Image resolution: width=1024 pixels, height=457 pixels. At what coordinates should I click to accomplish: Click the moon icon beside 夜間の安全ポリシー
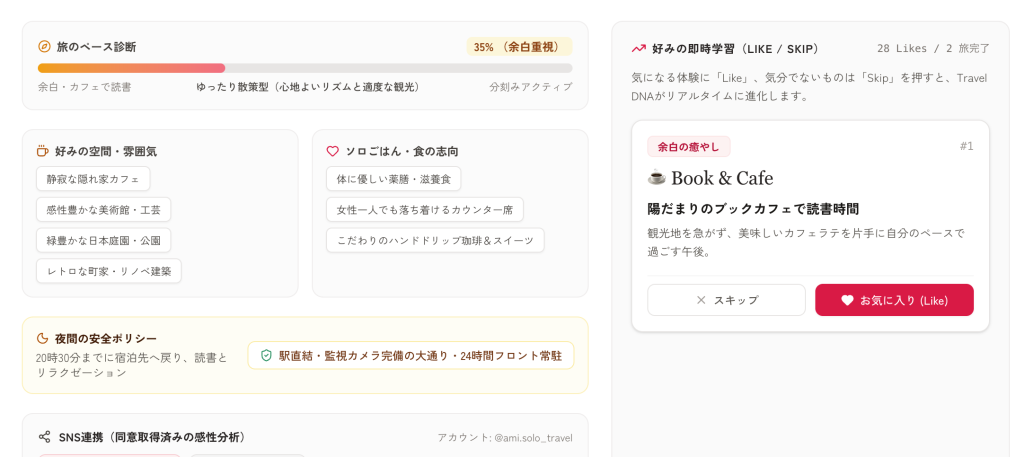(42, 338)
